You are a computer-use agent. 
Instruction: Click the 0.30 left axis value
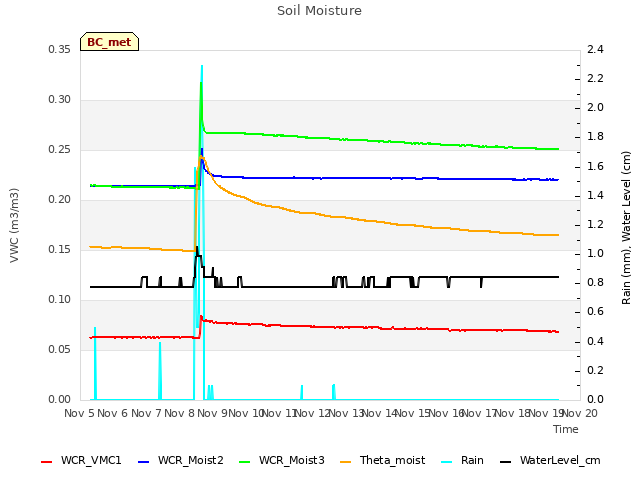(x=60, y=100)
